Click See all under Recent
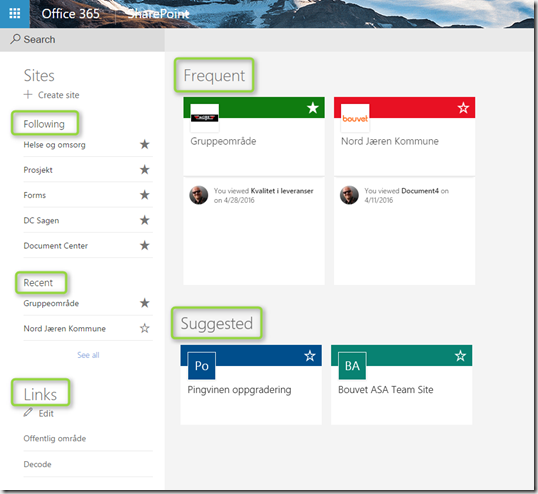 [x=88, y=355]
